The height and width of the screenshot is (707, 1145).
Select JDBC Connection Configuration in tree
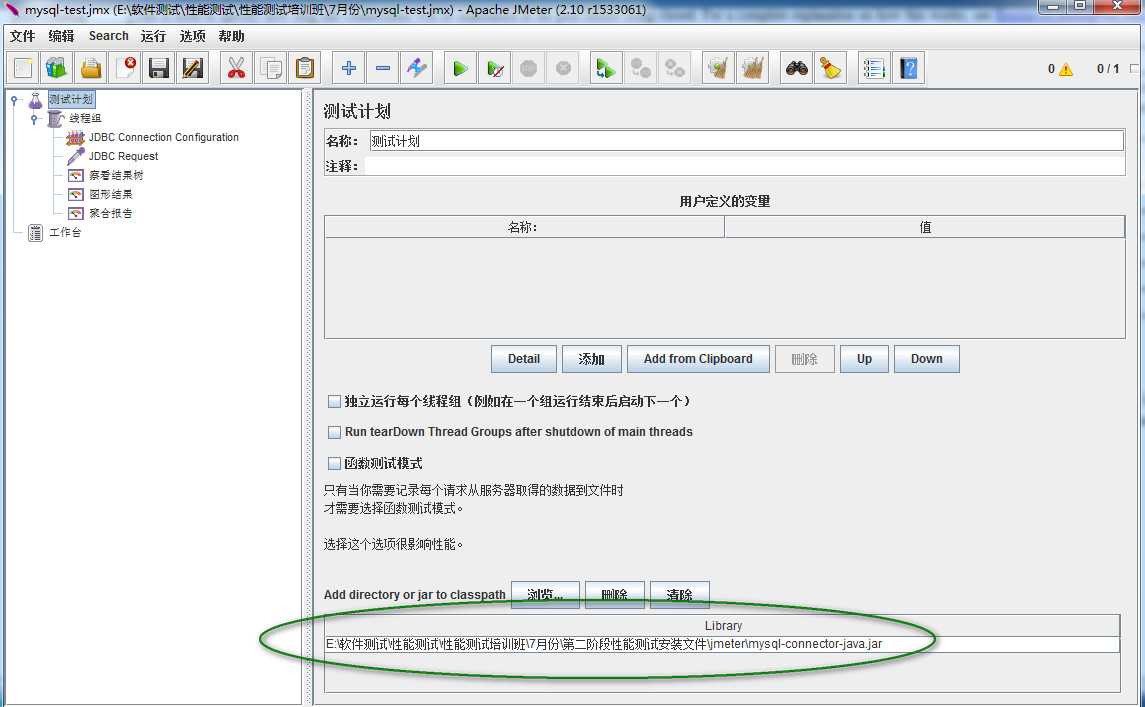164,137
